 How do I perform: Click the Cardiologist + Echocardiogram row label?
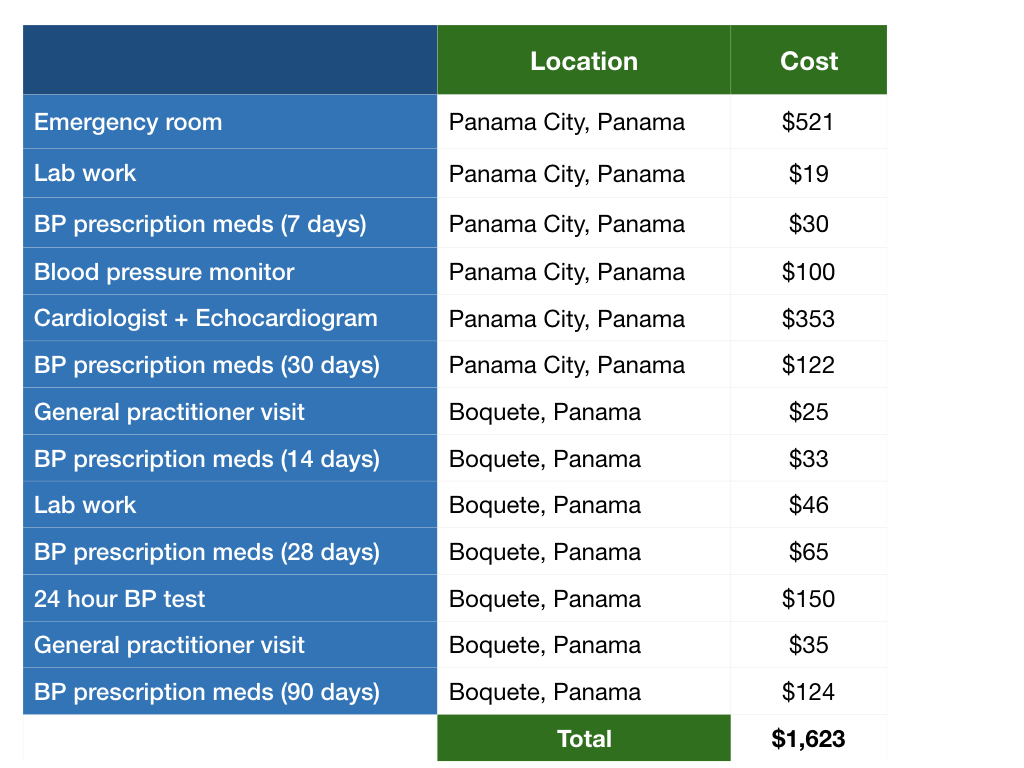[206, 319]
